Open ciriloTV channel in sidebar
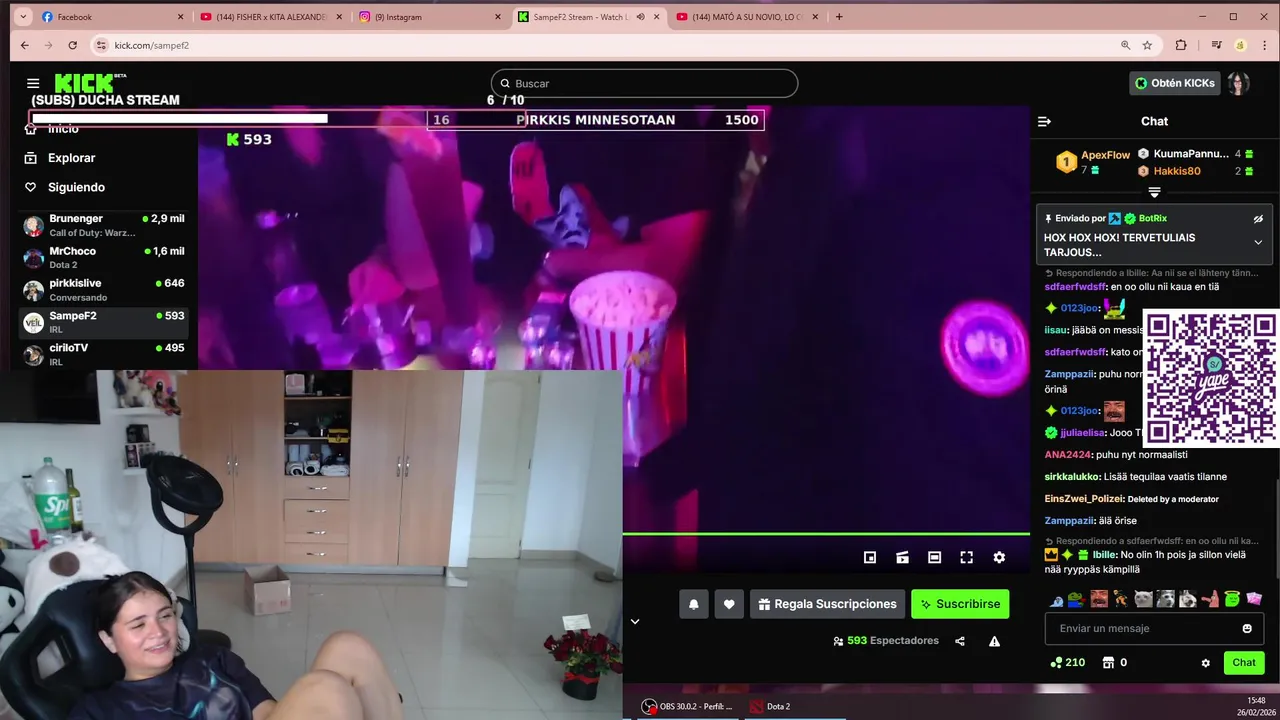The image size is (1280, 720). coord(104,354)
